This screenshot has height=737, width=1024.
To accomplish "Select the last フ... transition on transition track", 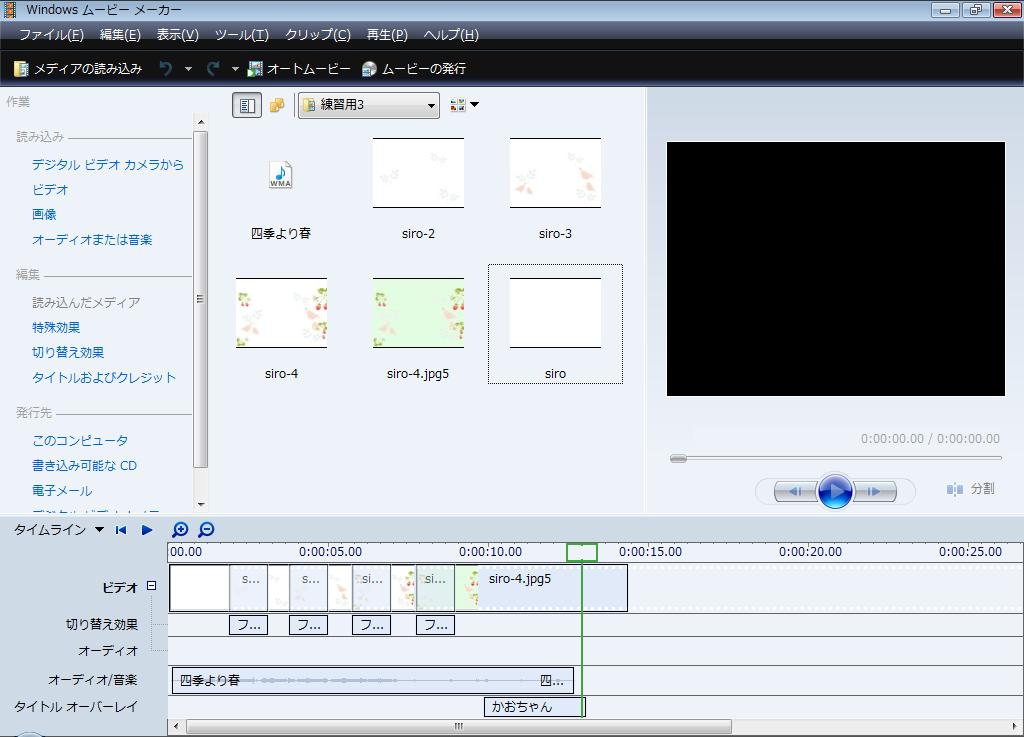I will pyautogui.click(x=436, y=625).
